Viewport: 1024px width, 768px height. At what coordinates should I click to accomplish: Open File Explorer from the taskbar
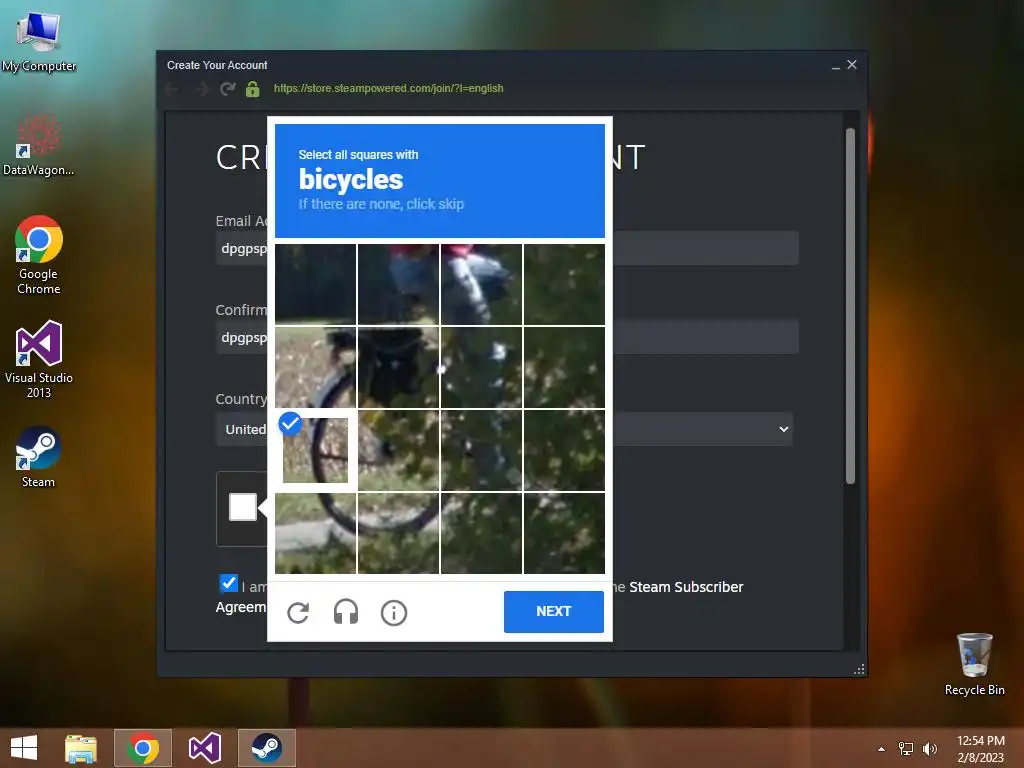tap(81, 748)
